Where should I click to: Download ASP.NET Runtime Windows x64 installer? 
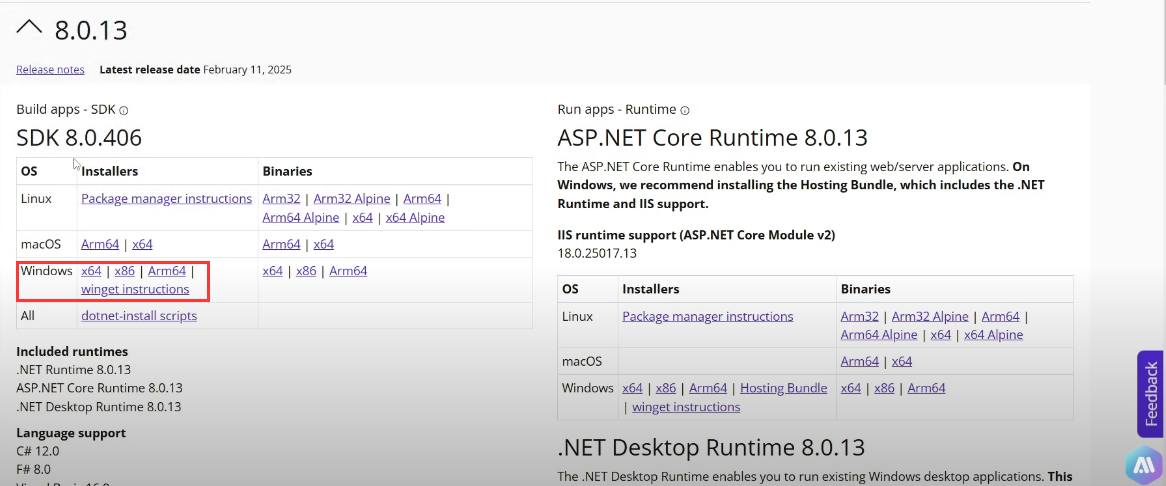632,388
